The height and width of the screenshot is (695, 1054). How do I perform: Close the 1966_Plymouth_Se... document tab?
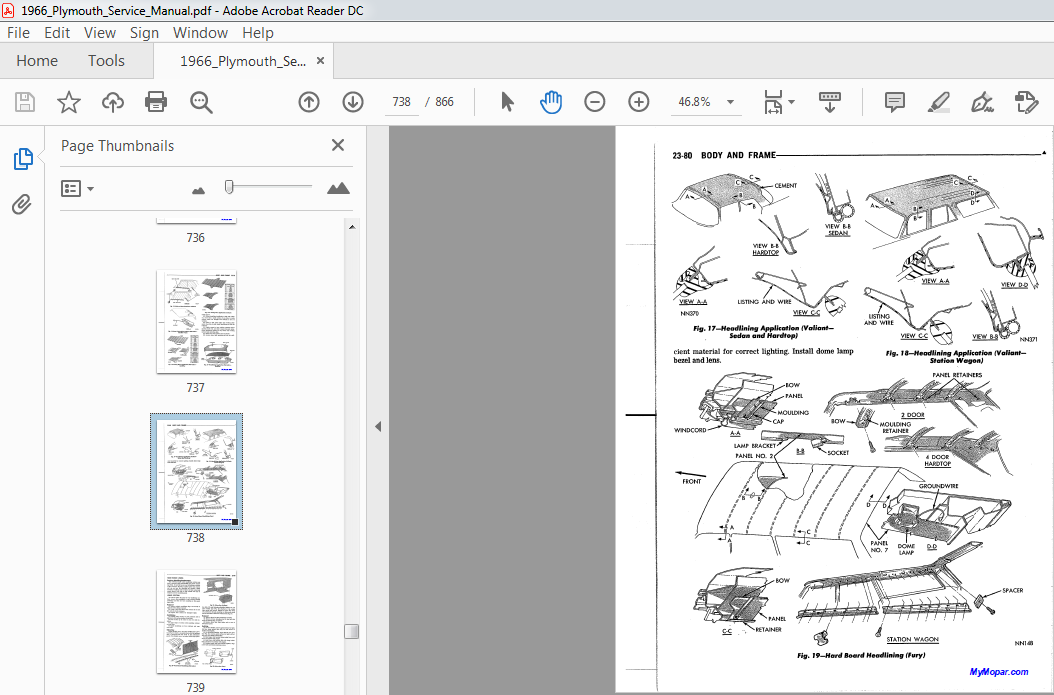click(321, 60)
